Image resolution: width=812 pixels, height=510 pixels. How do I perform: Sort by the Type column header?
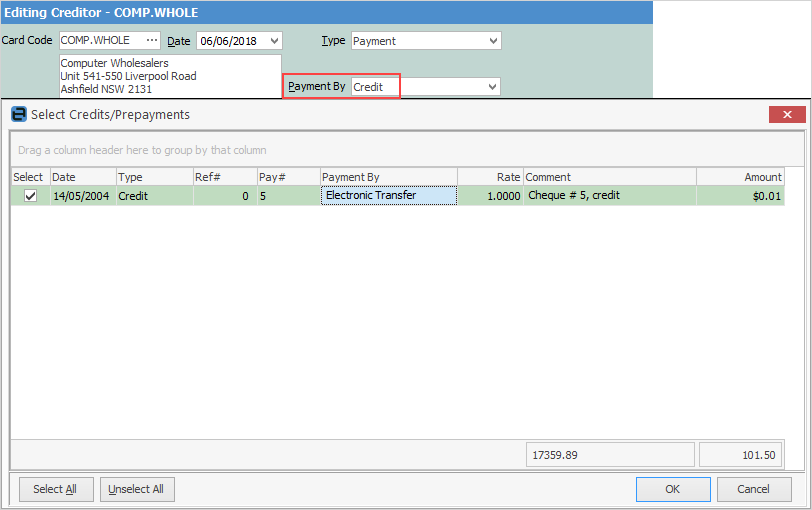coord(155,177)
